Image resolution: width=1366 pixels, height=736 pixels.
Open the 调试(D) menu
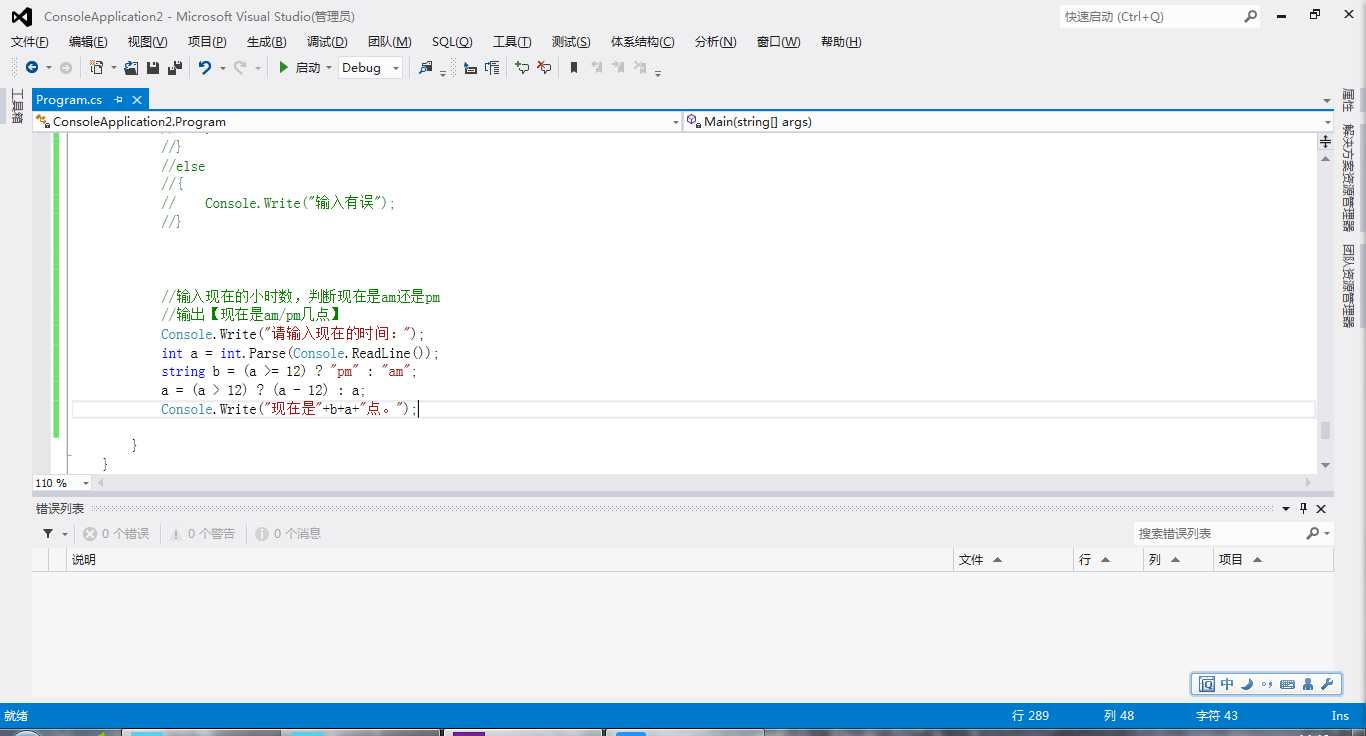(327, 41)
